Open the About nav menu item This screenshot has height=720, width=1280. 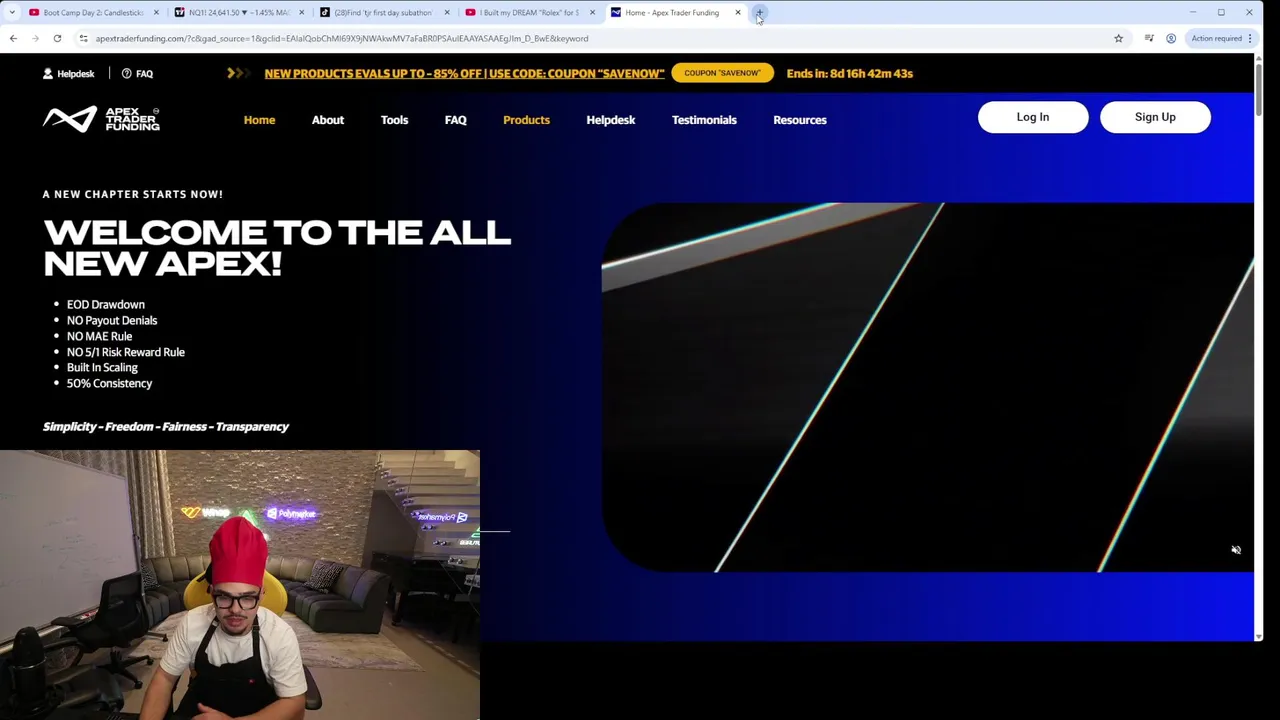(328, 120)
